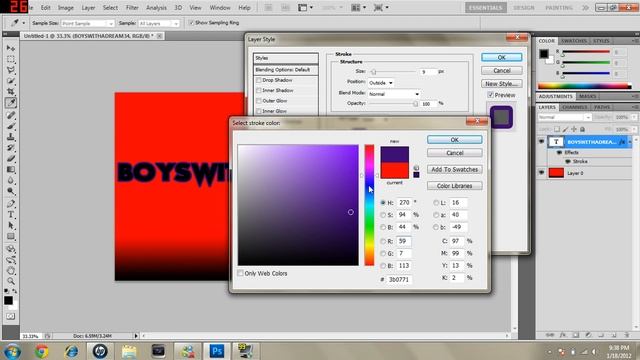The image size is (640, 360).
Task: Open the Sample All Layers dropdown
Action: (x=159, y=23)
